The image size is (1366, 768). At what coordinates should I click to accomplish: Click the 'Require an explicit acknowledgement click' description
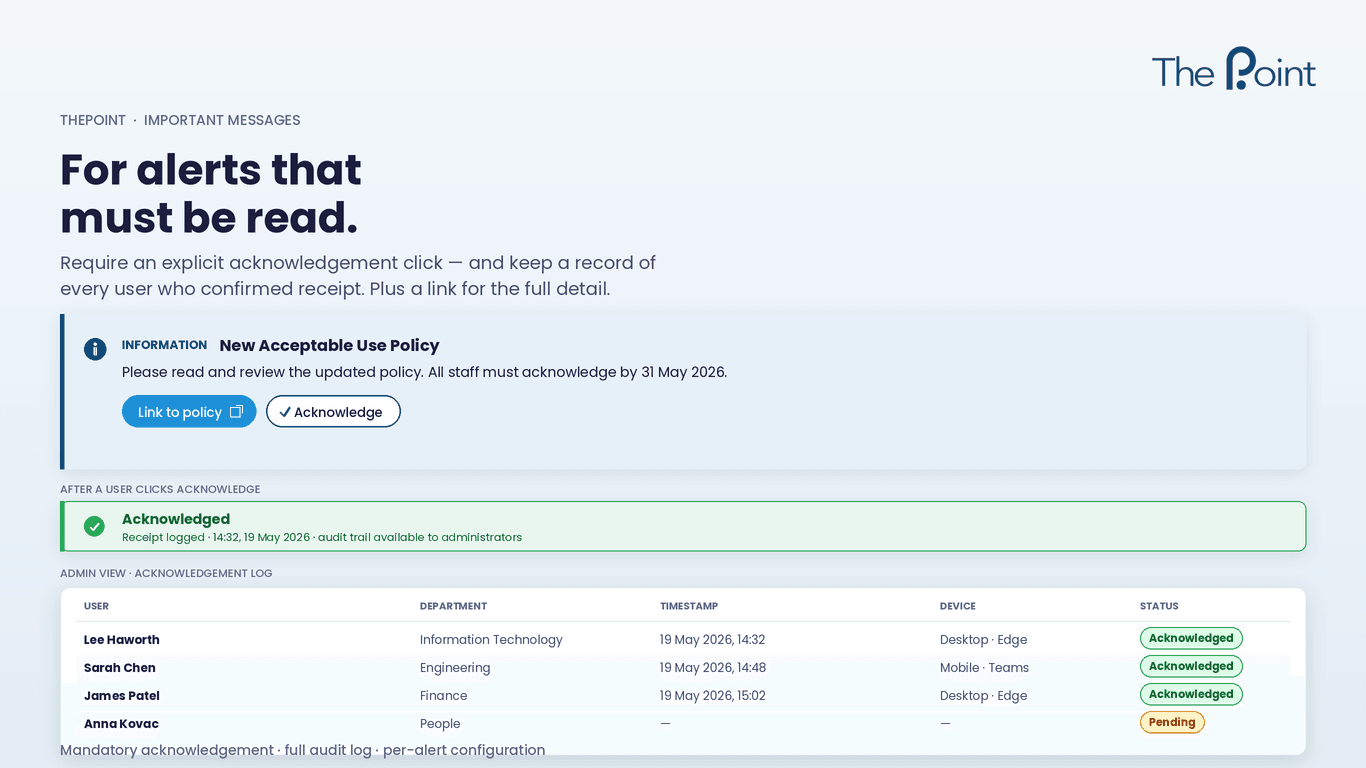[358, 276]
